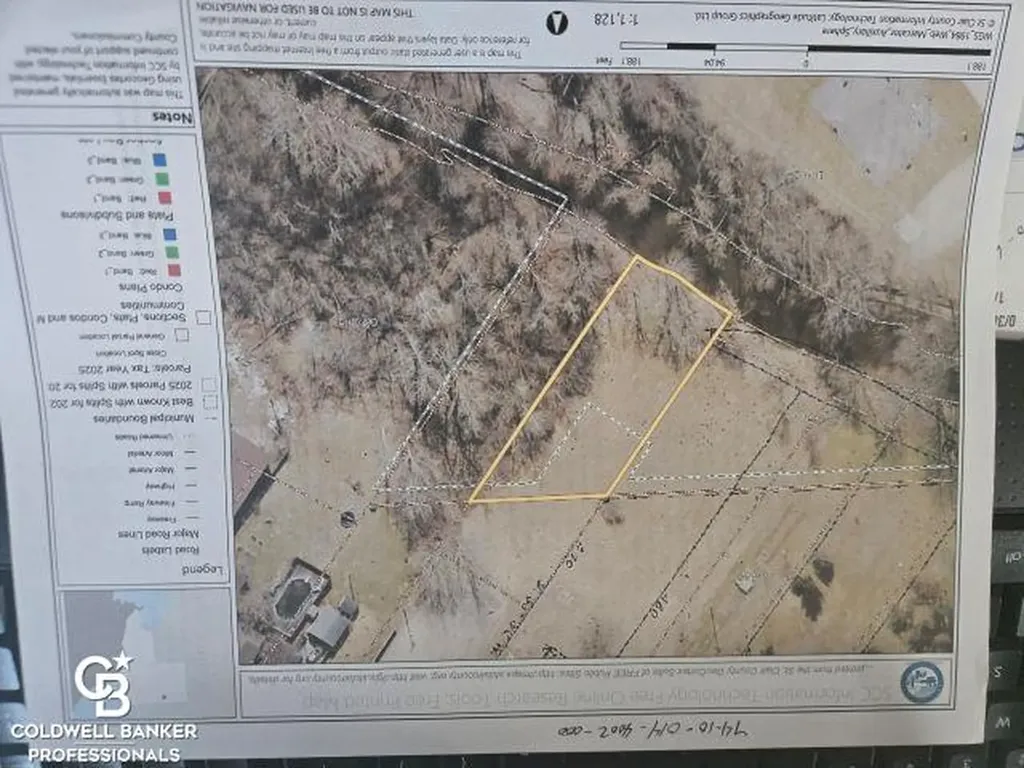Click the north arrow compass icon
The image size is (1024, 768).
tap(556, 24)
